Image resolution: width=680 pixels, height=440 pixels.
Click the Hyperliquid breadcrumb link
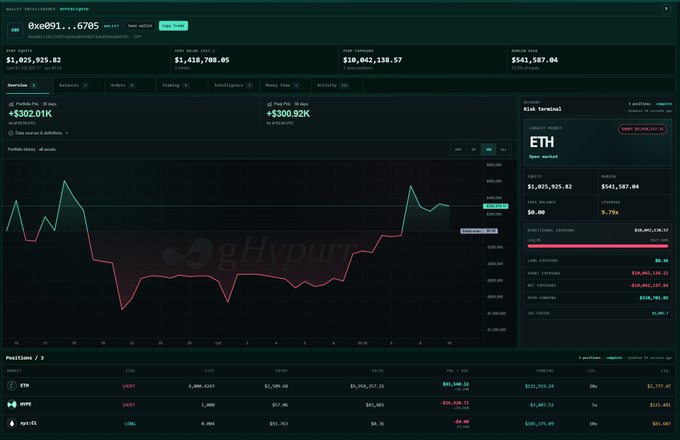74,9
